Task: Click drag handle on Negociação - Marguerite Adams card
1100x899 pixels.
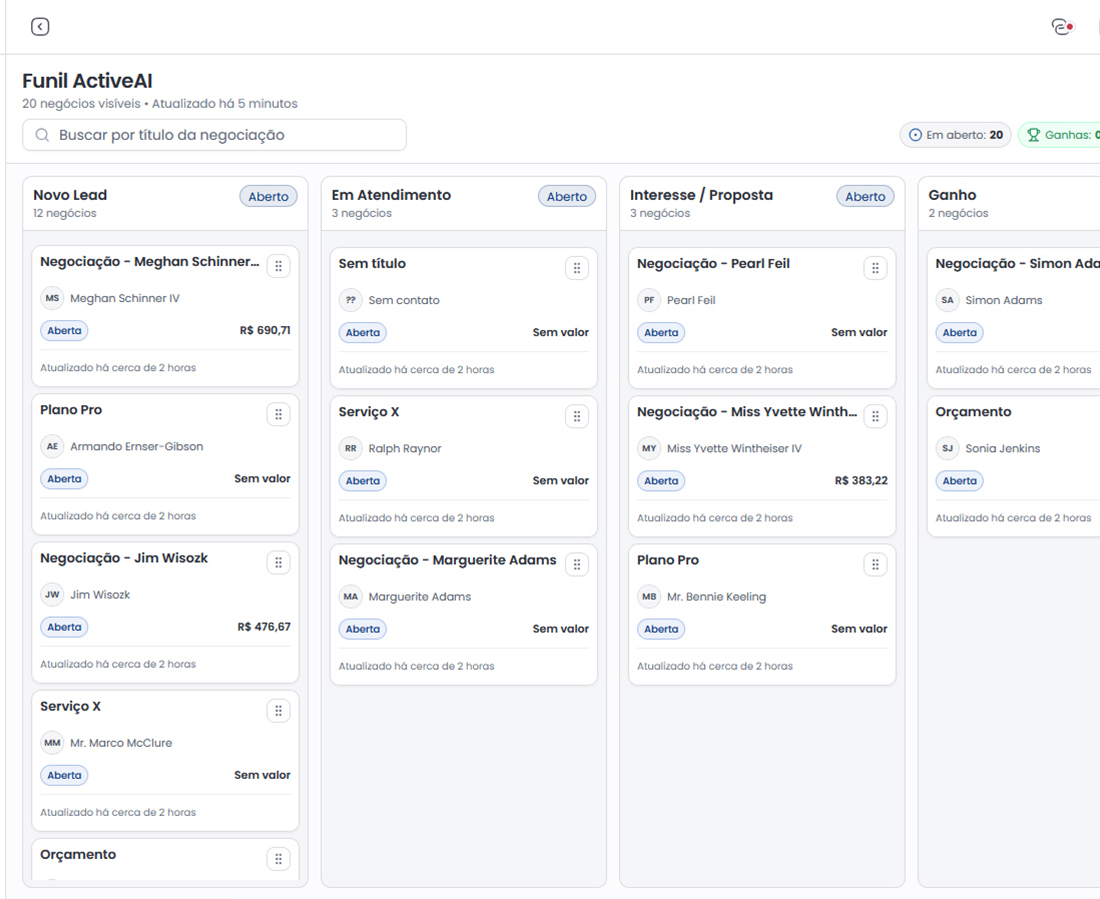Action: click(576, 565)
